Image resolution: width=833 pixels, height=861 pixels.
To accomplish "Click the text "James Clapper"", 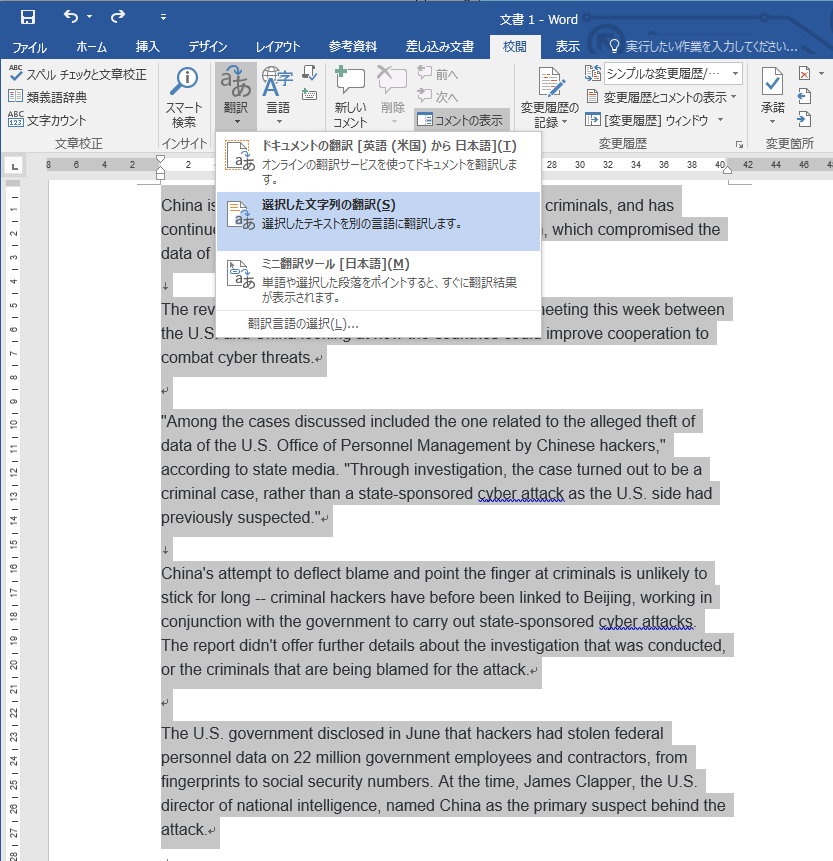I will [579, 781].
